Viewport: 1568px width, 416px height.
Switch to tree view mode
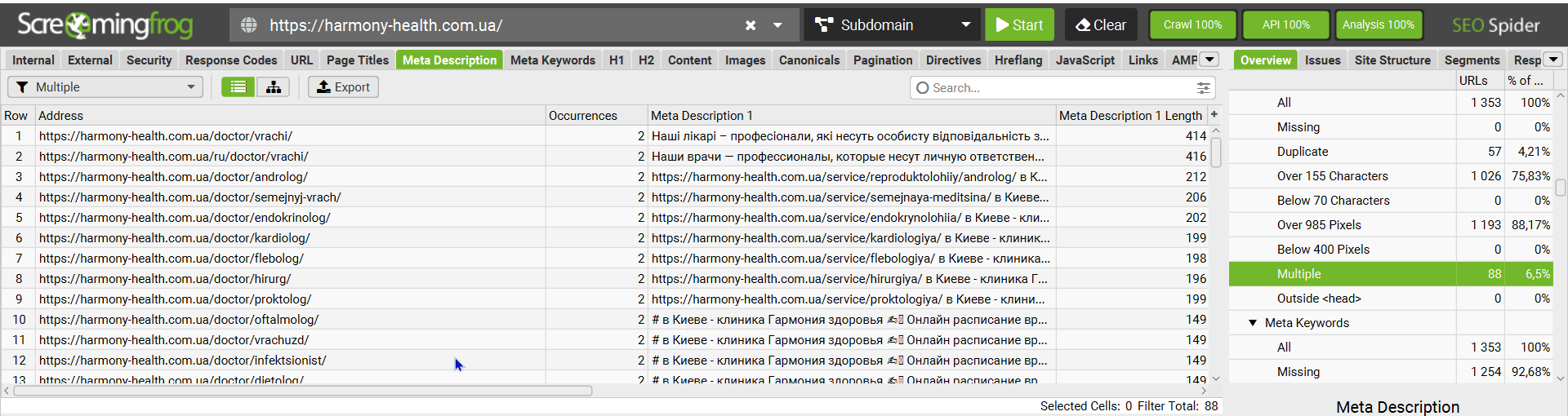point(274,86)
